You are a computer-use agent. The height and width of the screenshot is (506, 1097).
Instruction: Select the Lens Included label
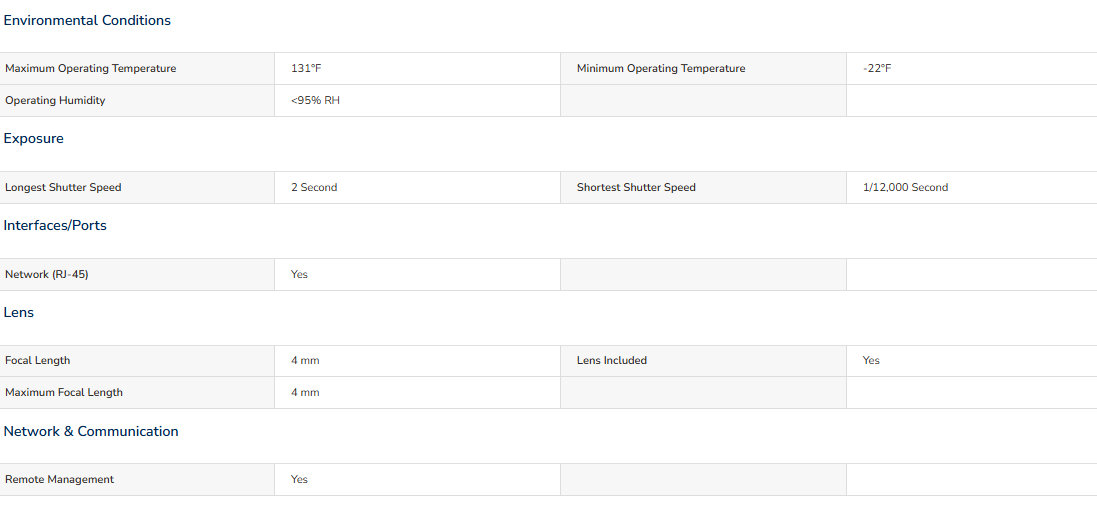(x=611, y=360)
